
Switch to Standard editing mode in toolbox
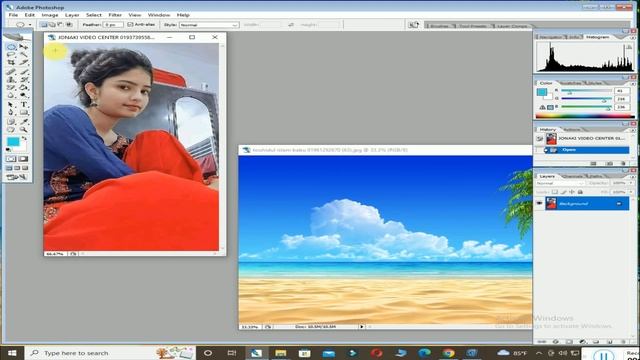click(11, 158)
